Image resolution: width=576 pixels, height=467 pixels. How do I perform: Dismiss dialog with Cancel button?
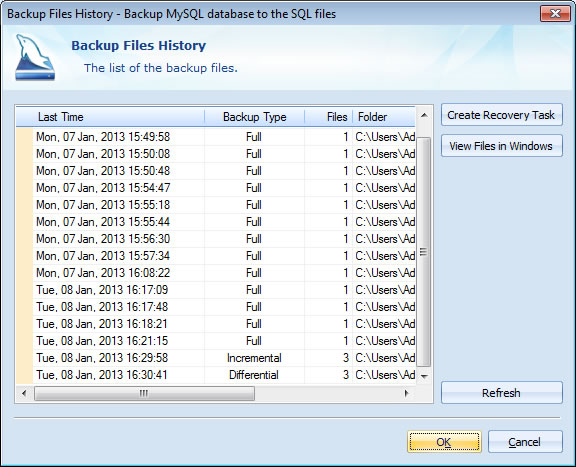(x=525, y=442)
